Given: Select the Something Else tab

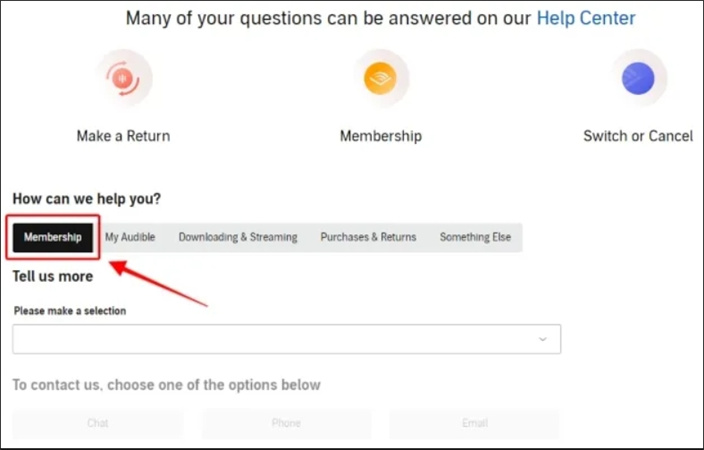Looking at the screenshot, I should [x=475, y=237].
